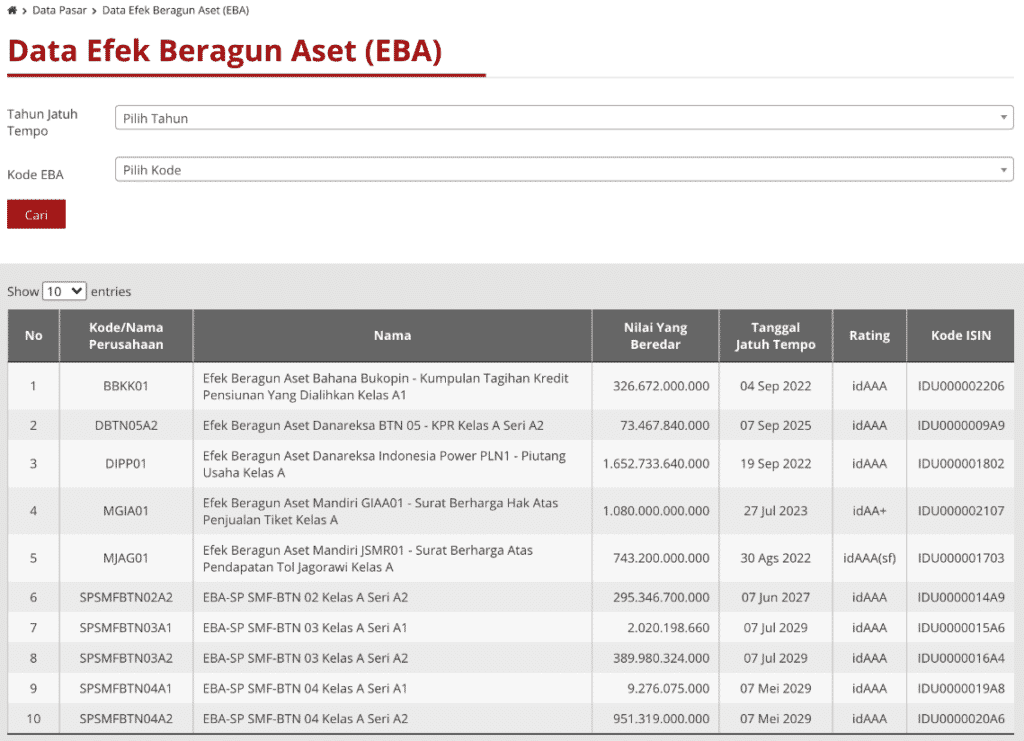The image size is (1024, 741).
Task: Sort by Nilai Yang Beredar column
Action: point(654,335)
